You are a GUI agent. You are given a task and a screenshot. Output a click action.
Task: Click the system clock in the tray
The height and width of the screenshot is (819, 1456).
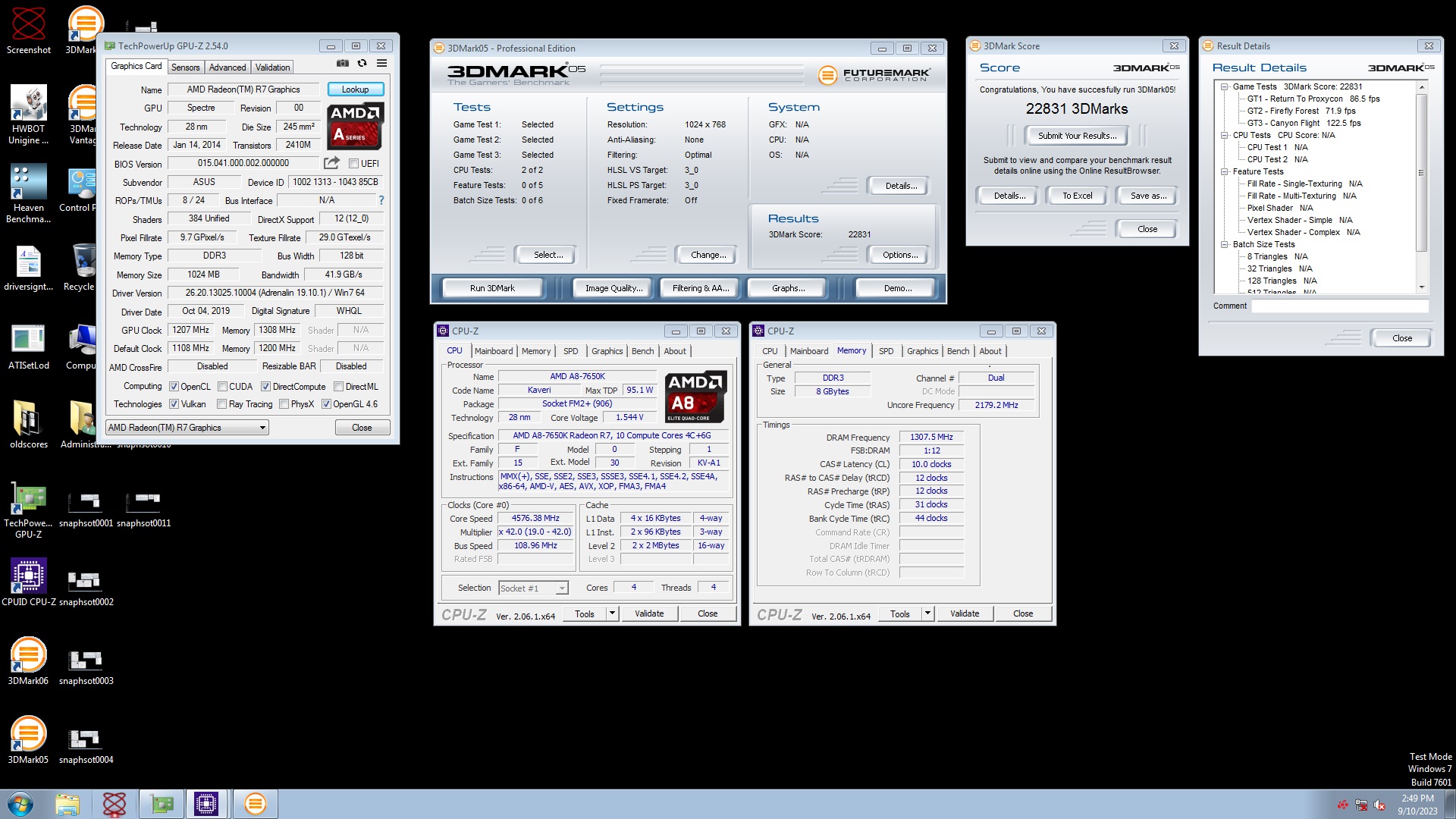(x=1417, y=805)
